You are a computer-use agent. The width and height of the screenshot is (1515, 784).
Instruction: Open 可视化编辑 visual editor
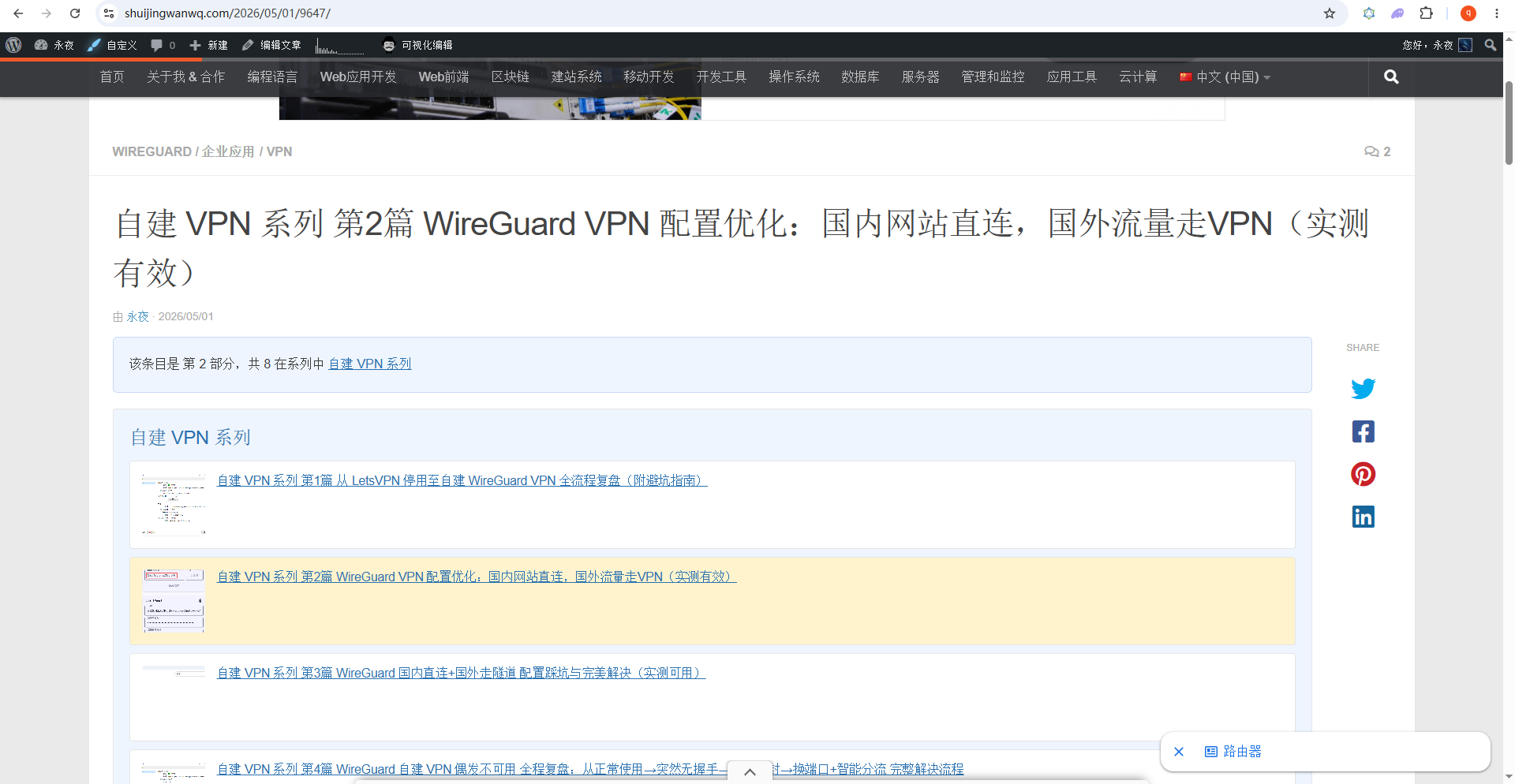click(x=417, y=45)
